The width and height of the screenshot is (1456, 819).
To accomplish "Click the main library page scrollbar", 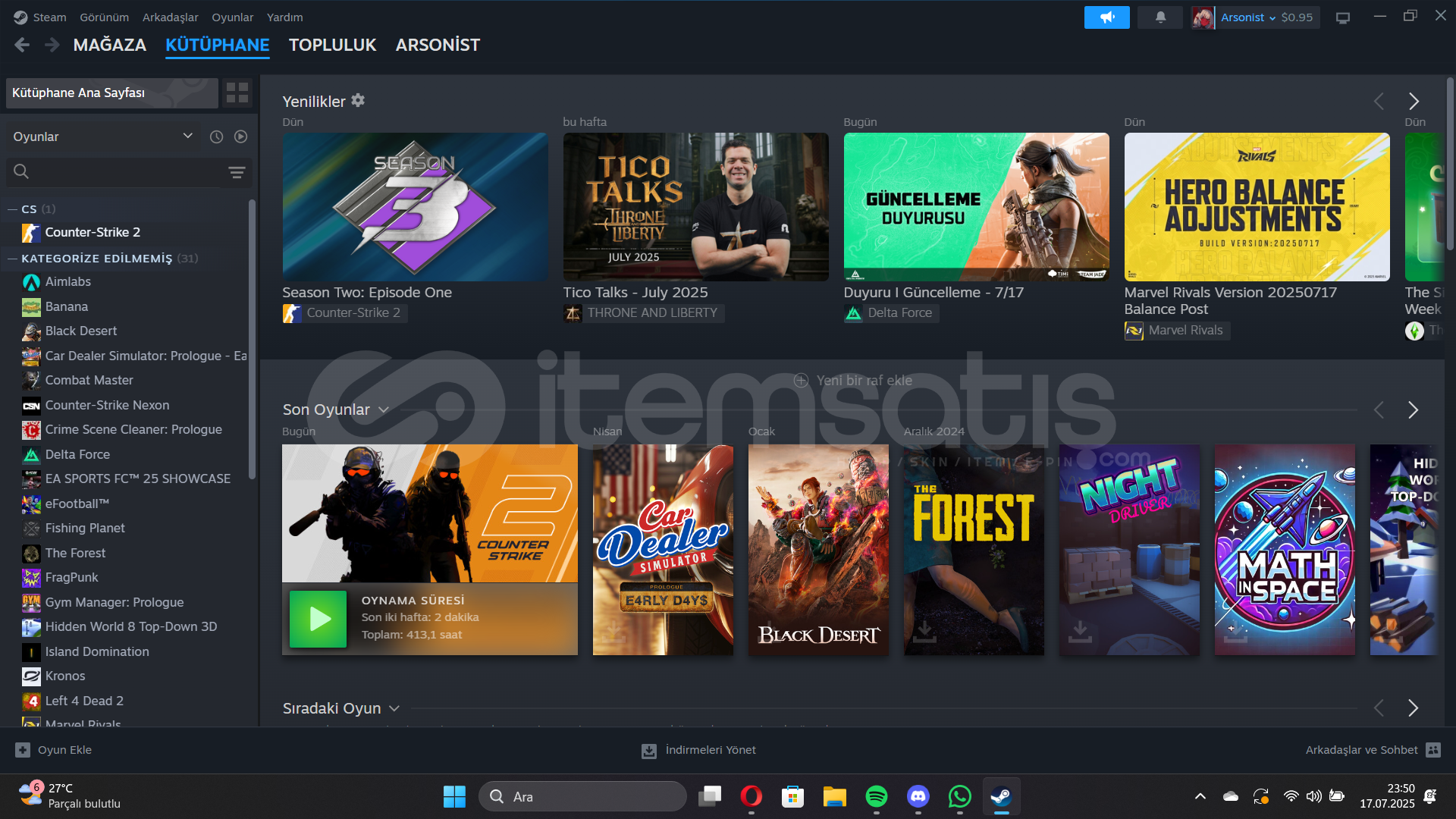I will (x=1450, y=163).
